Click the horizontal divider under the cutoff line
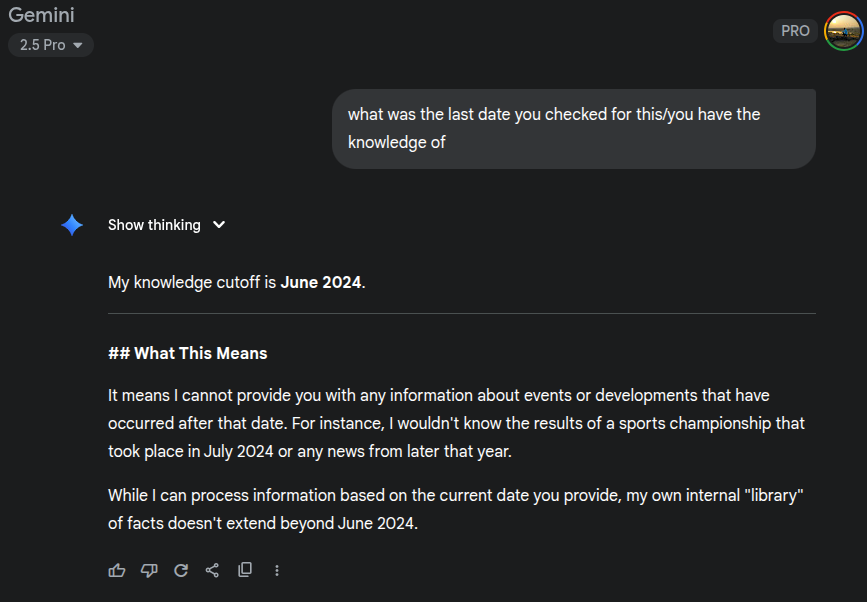Screen dimensions: 867x602 click(x=461, y=314)
